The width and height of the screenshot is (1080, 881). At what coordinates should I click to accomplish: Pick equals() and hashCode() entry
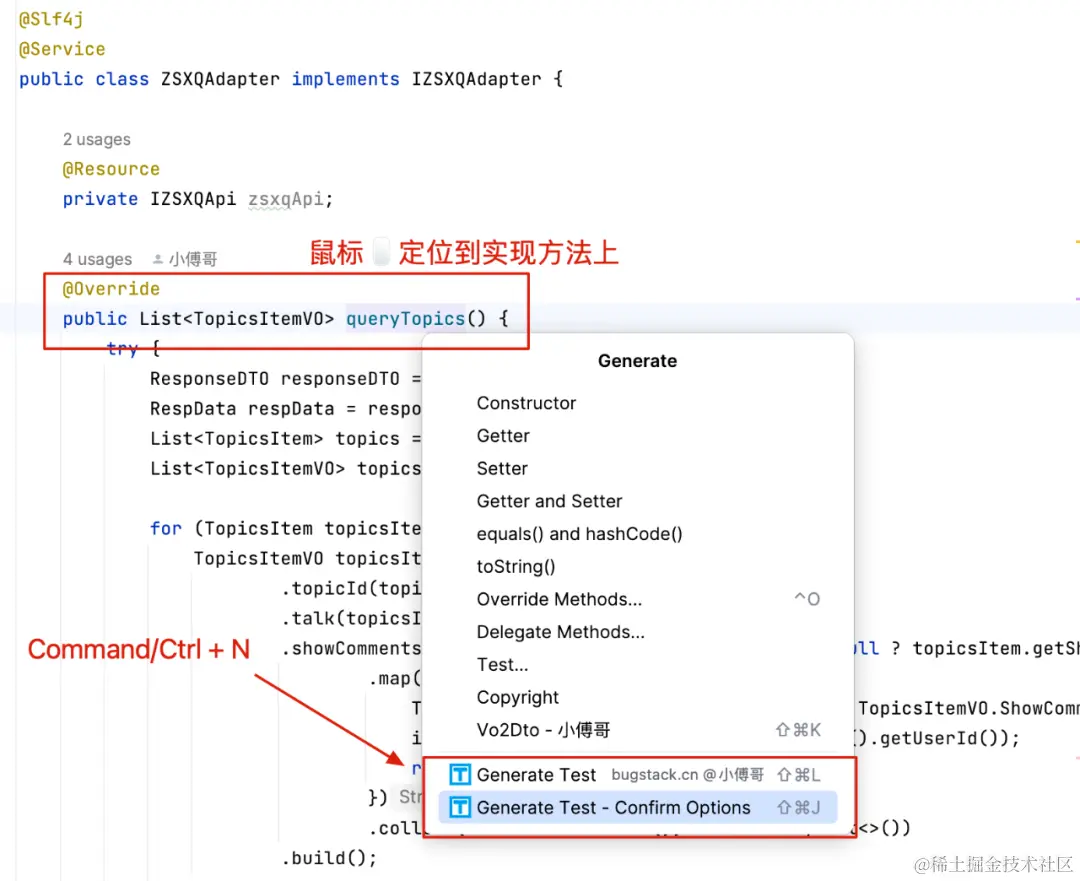(579, 534)
